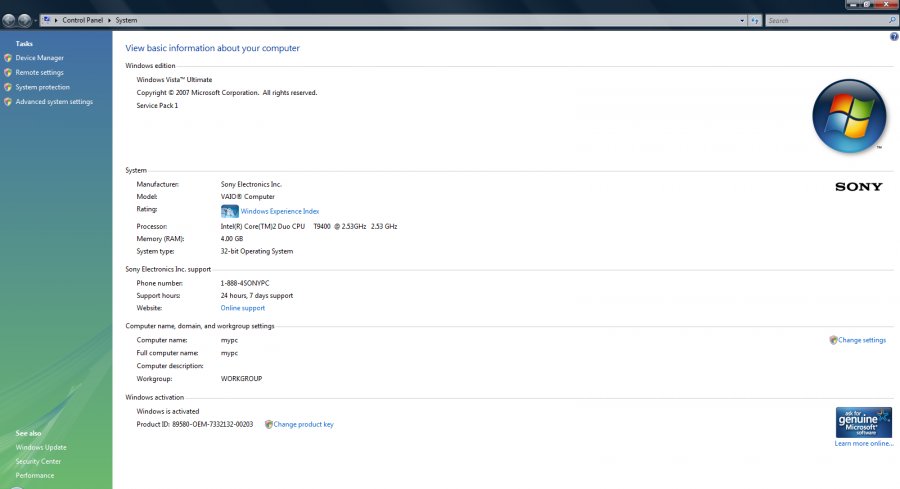900x489 pixels.
Task: Open Security Center under See also
Action: click(x=38, y=461)
